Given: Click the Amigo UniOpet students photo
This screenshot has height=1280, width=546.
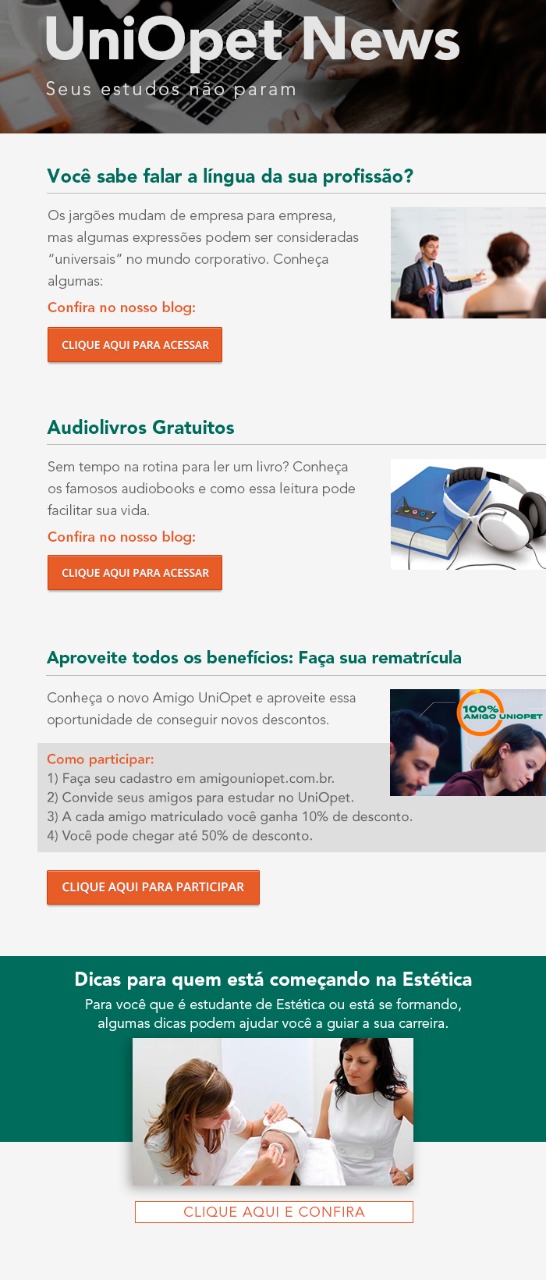Looking at the screenshot, I should click(x=468, y=742).
